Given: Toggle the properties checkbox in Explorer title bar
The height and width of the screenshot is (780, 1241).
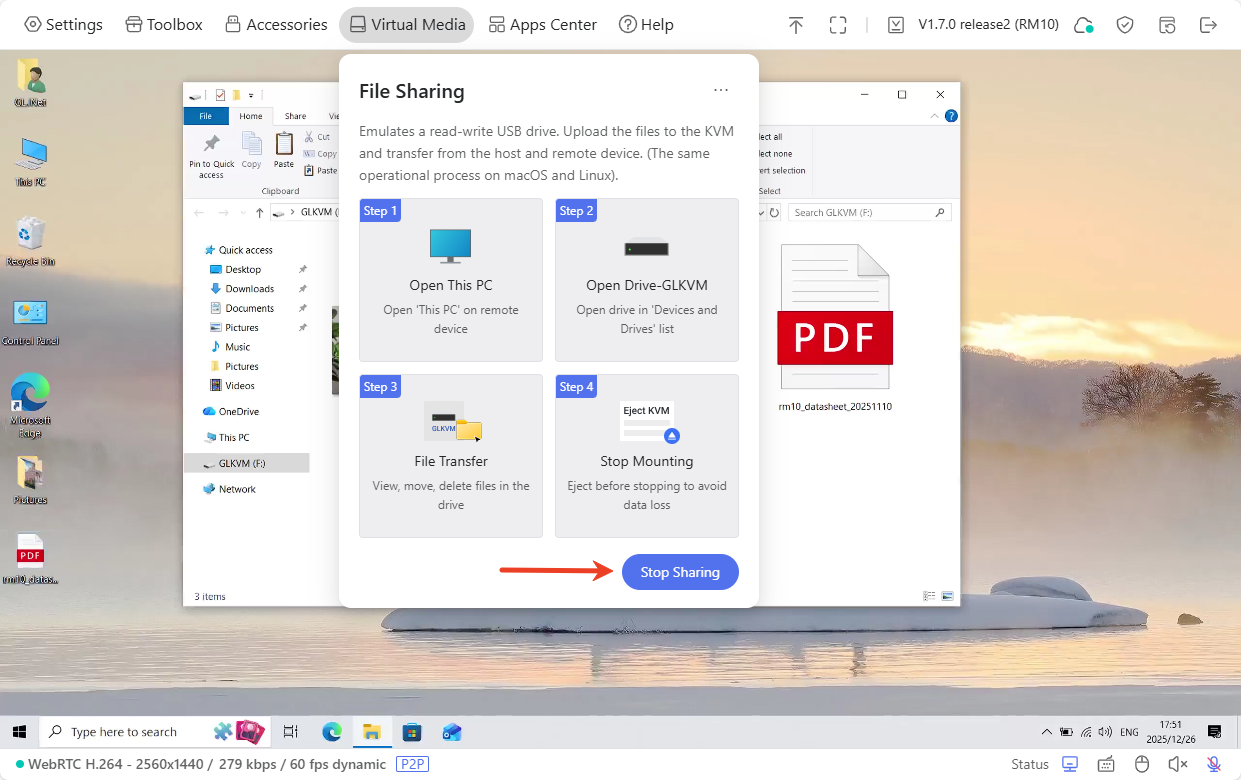Looking at the screenshot, I should [x=220, y=95].
